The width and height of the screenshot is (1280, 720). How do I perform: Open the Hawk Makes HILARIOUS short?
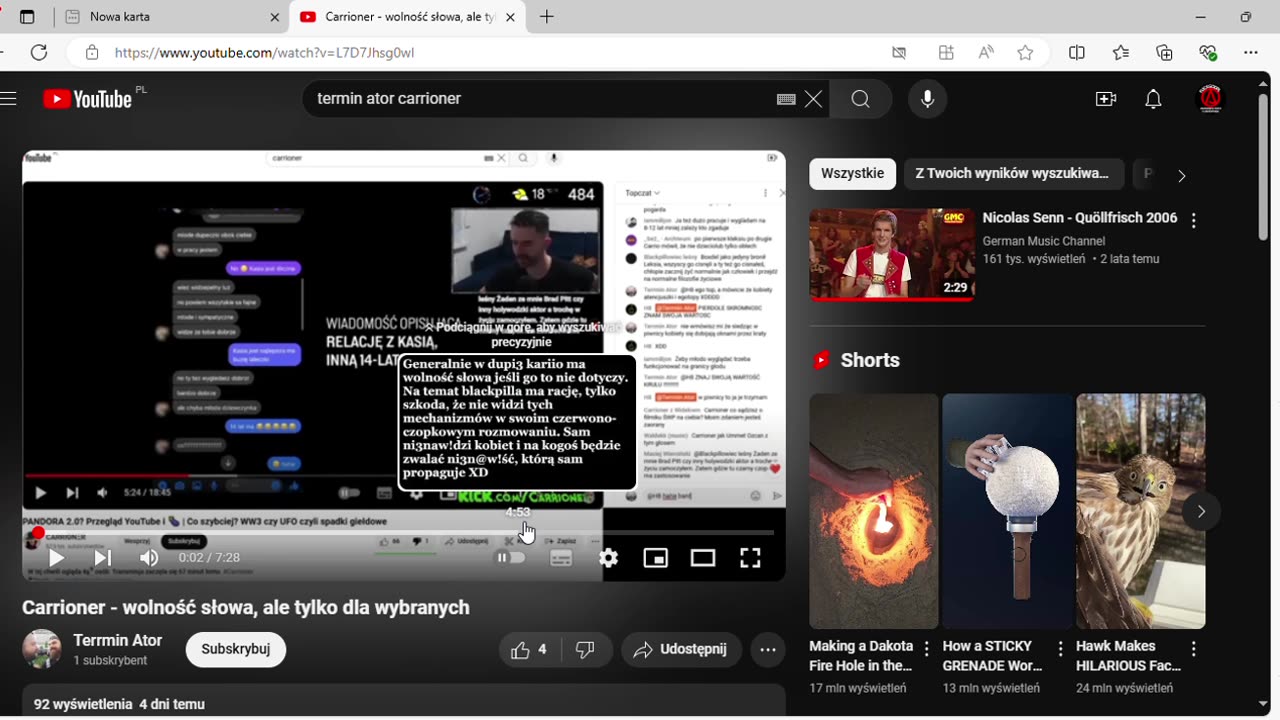click(1141, 511)
